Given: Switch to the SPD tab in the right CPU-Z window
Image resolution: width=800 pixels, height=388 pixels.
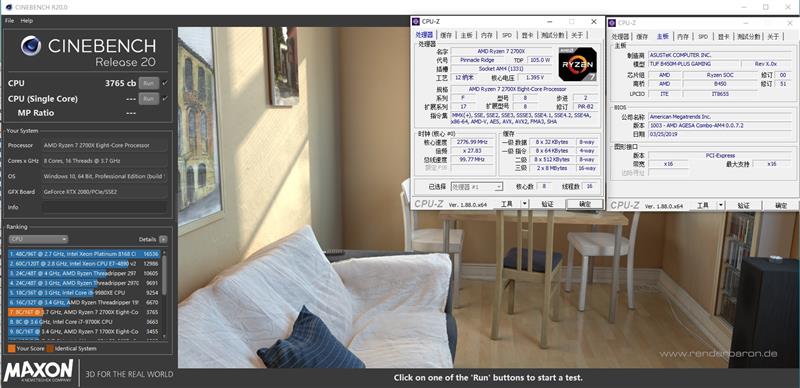Looking at the screenshot, I should click(703, 37).
